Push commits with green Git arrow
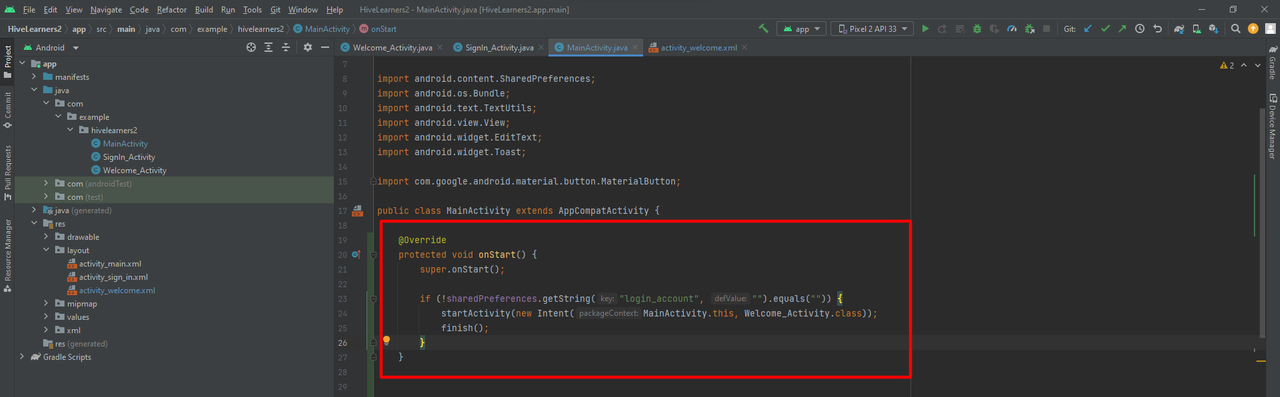 click(x=1122, y=29)
